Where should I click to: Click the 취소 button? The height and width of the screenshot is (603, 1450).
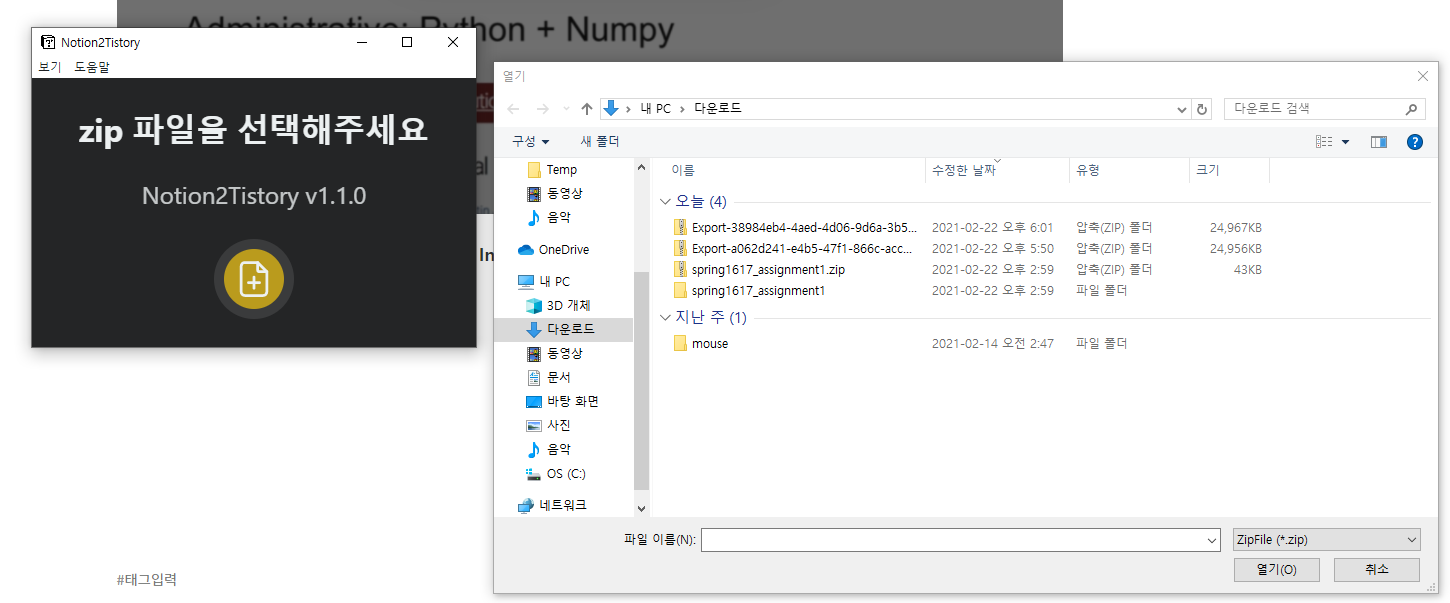click(1377, 569)
